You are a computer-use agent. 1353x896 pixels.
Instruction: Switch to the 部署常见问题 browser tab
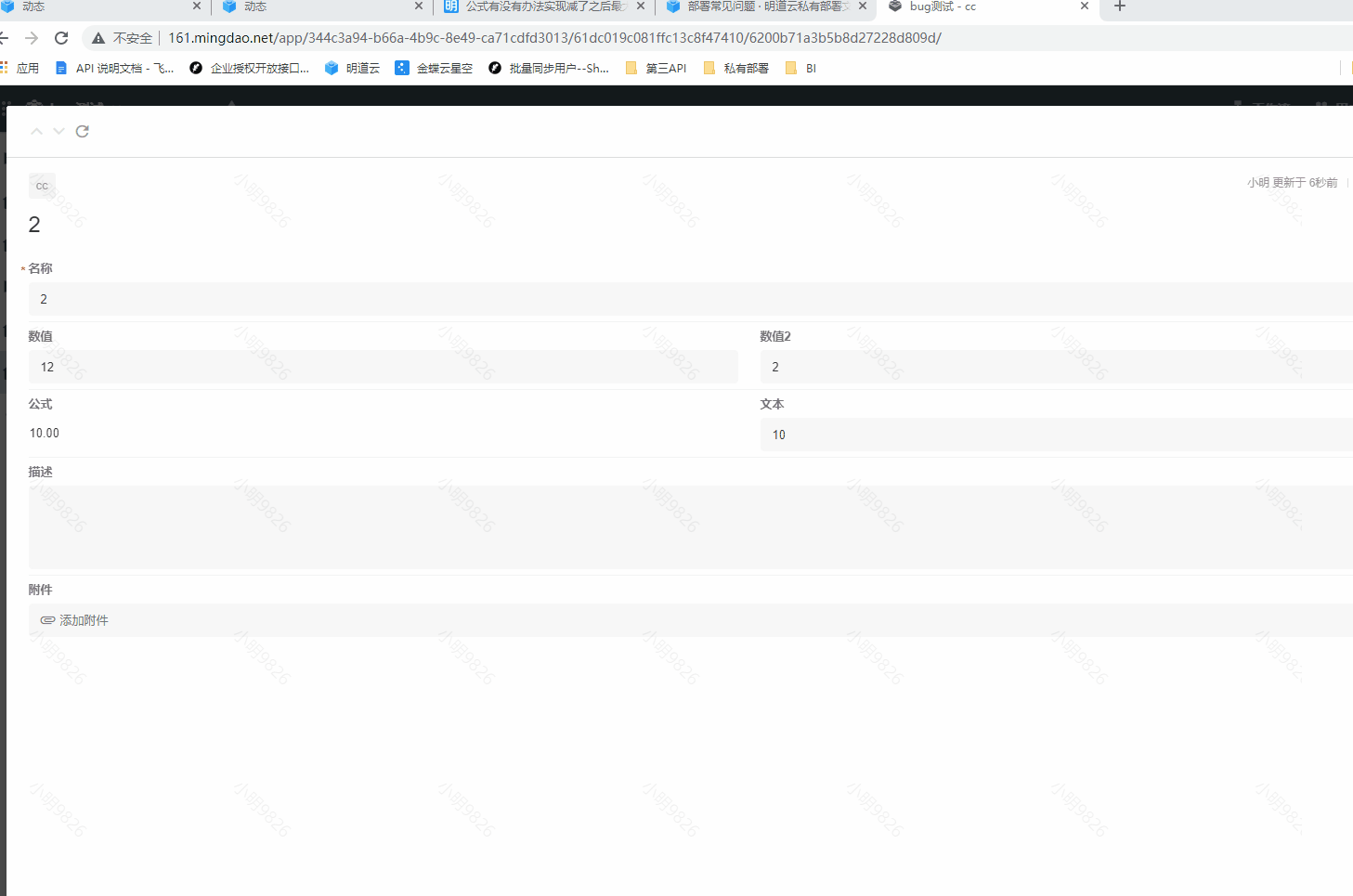pos(761,6)
